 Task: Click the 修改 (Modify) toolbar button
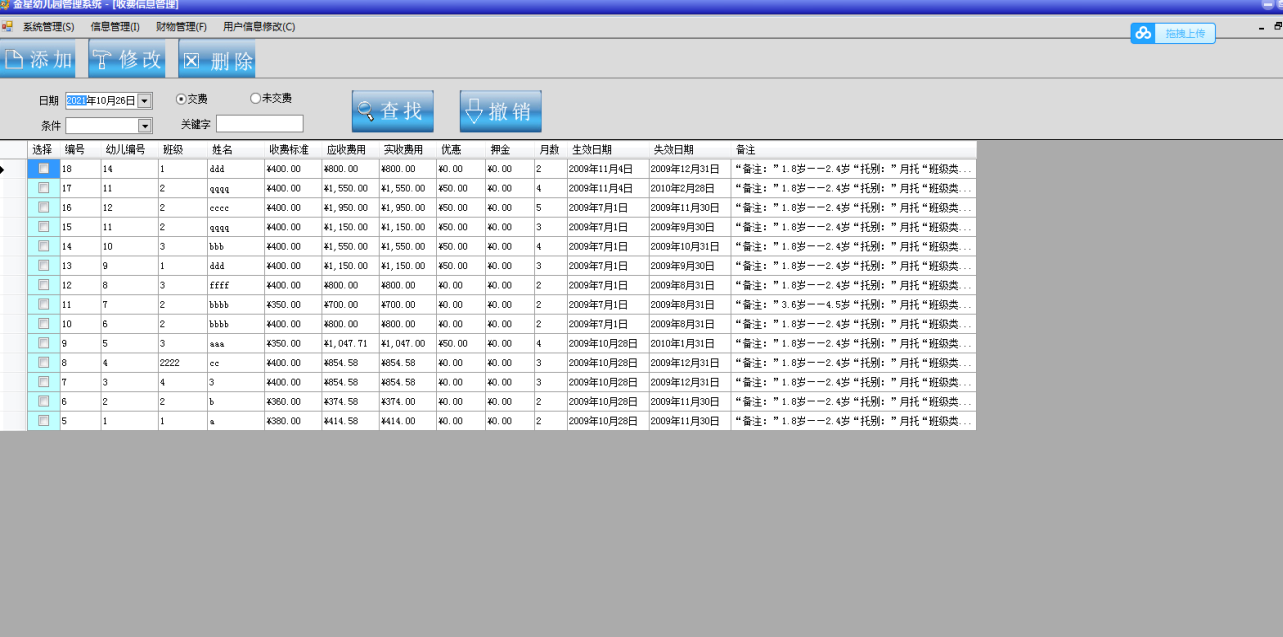click(127, 59)
